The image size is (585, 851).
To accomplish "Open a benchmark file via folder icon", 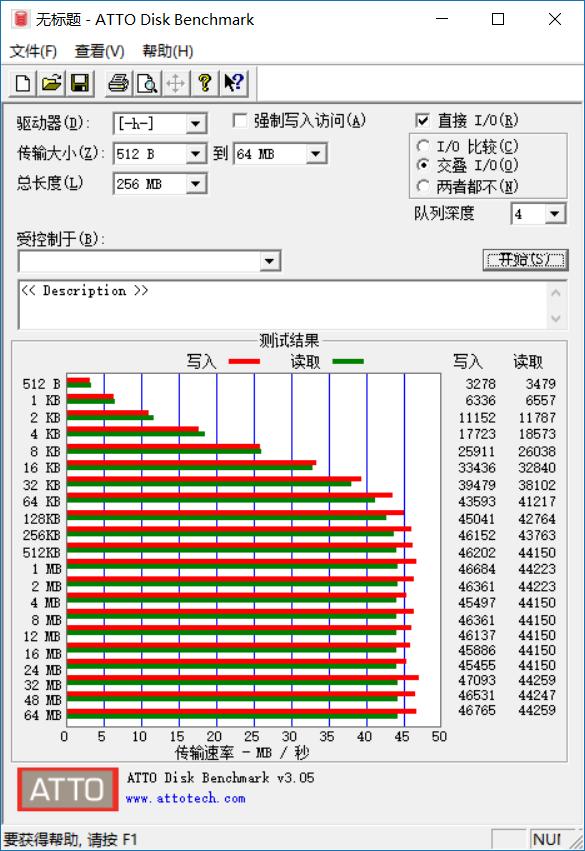I will (x=52, y=84).
